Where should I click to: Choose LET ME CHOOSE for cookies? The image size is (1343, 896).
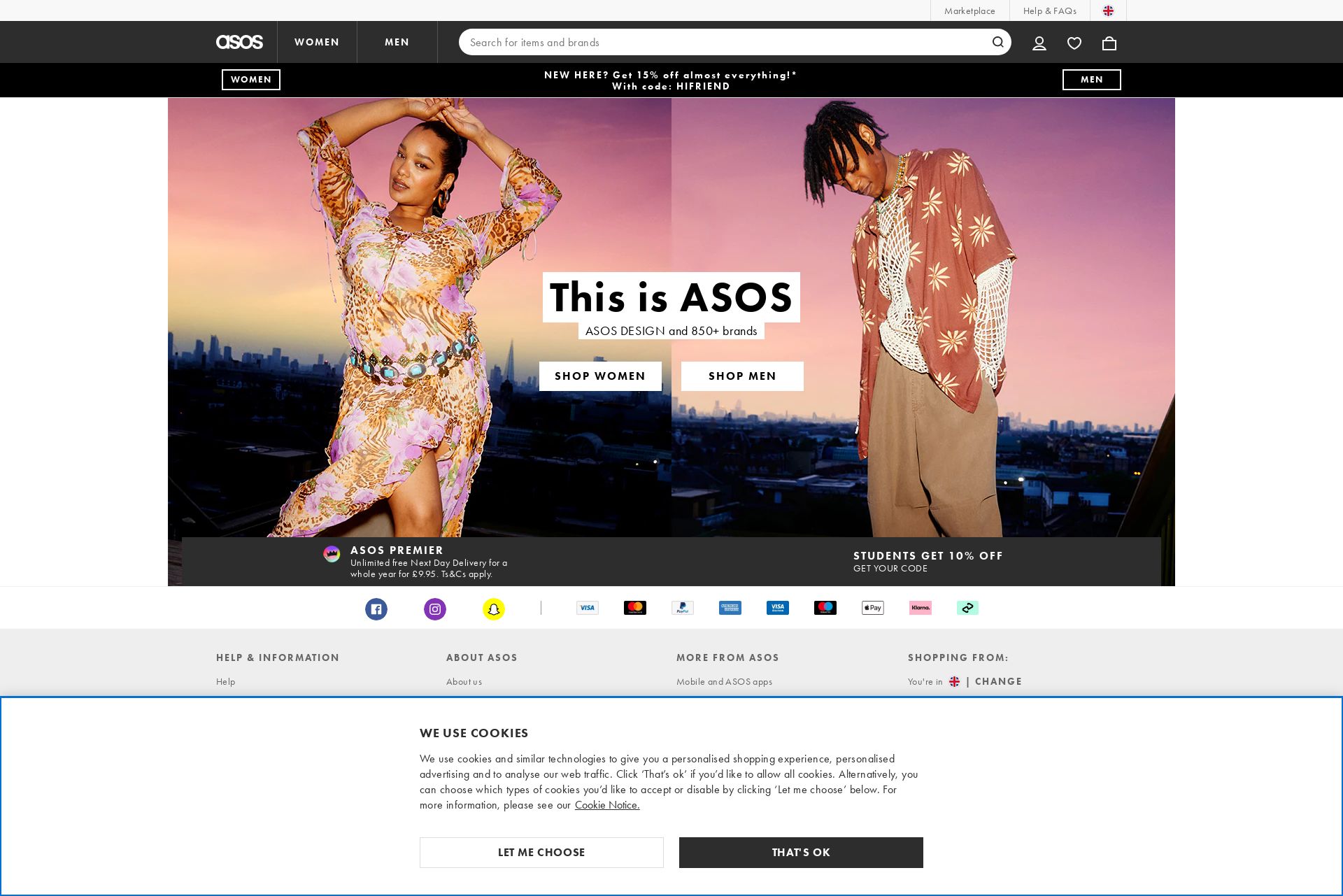pyautogui.click(x=541, y=853)
